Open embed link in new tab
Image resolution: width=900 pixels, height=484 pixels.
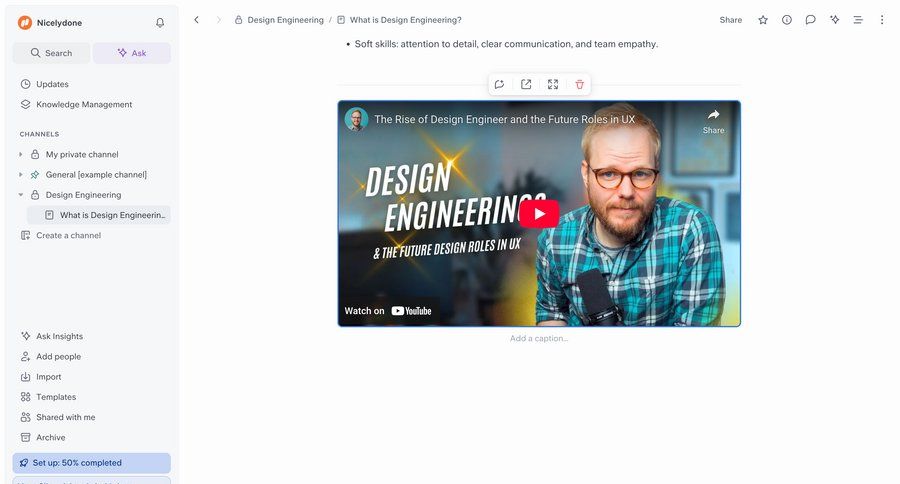[x=526, y=85]
